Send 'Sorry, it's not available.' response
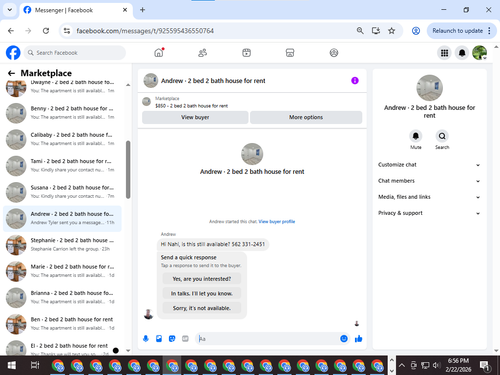500x375 pixels. [x=202, y=308]
